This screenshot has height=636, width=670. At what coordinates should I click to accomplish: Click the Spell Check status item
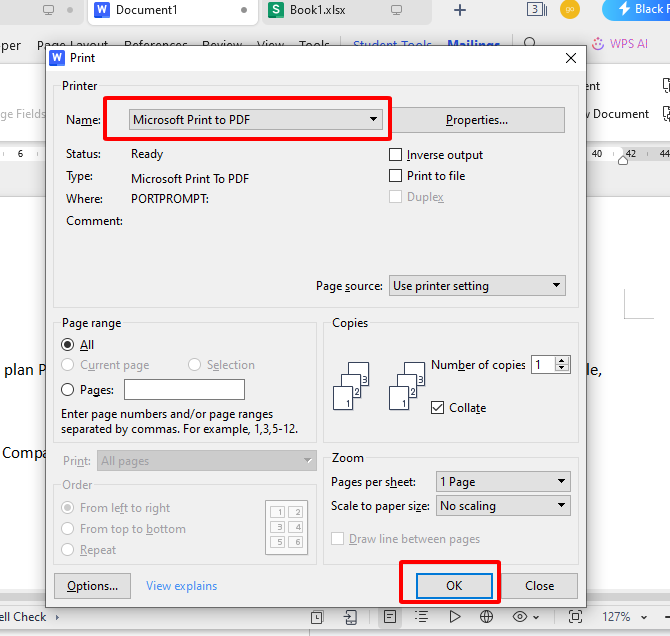click(x=23, y=617)
